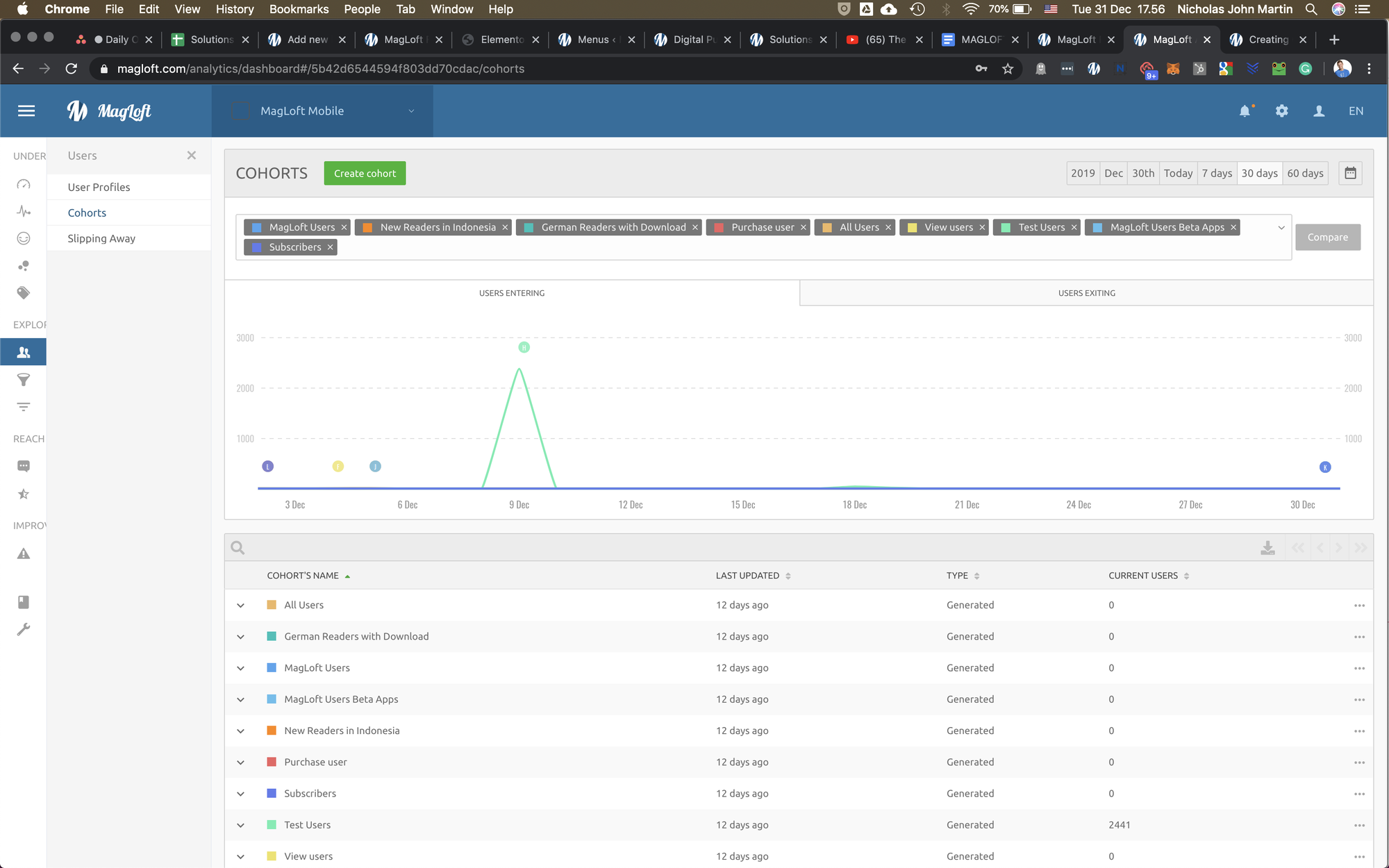This screenshot has height=868, width=1389.
Task: Expand the German Readers with Download row
Action: point(240,637)
